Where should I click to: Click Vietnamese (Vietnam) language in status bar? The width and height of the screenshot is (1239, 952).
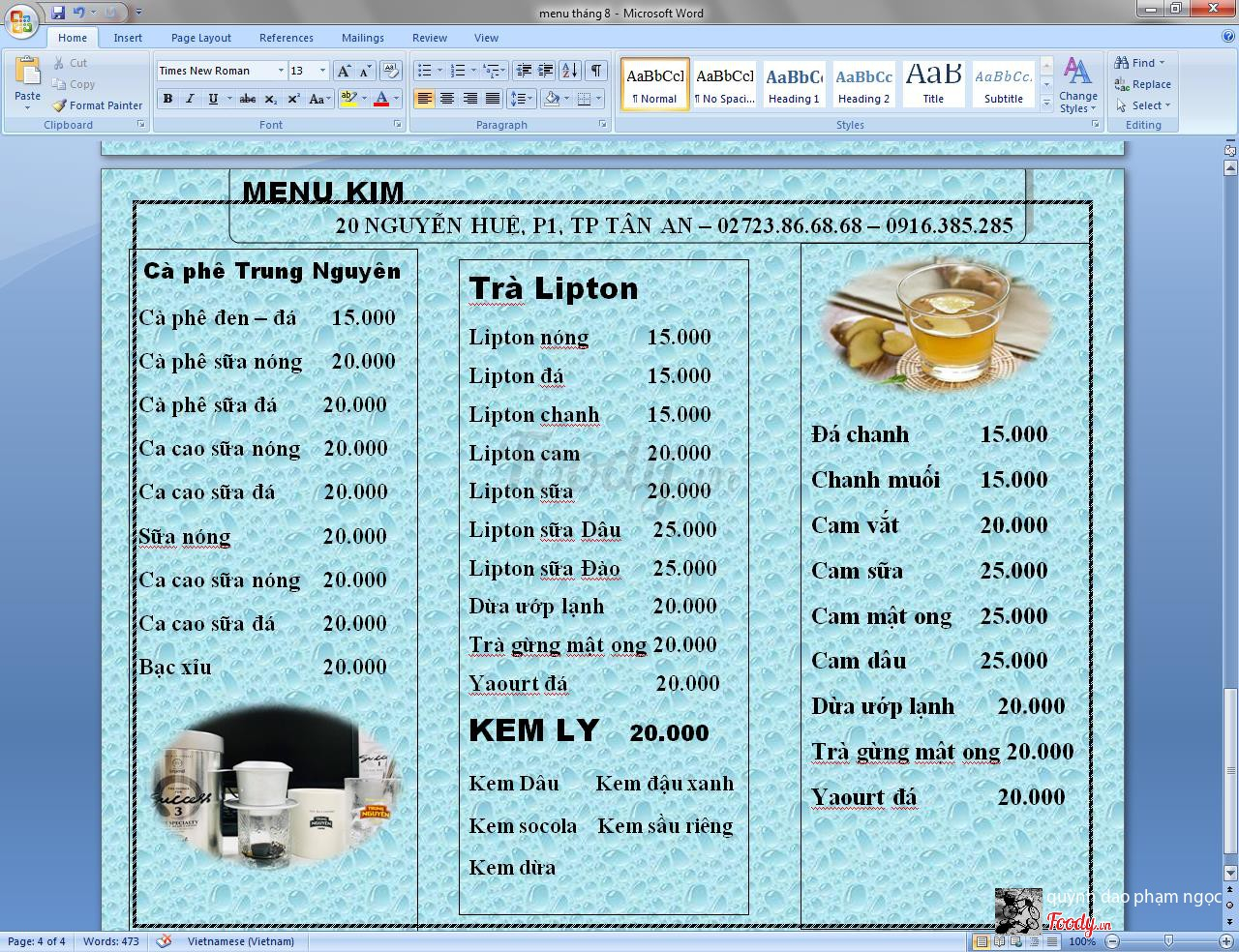(240, 941)
